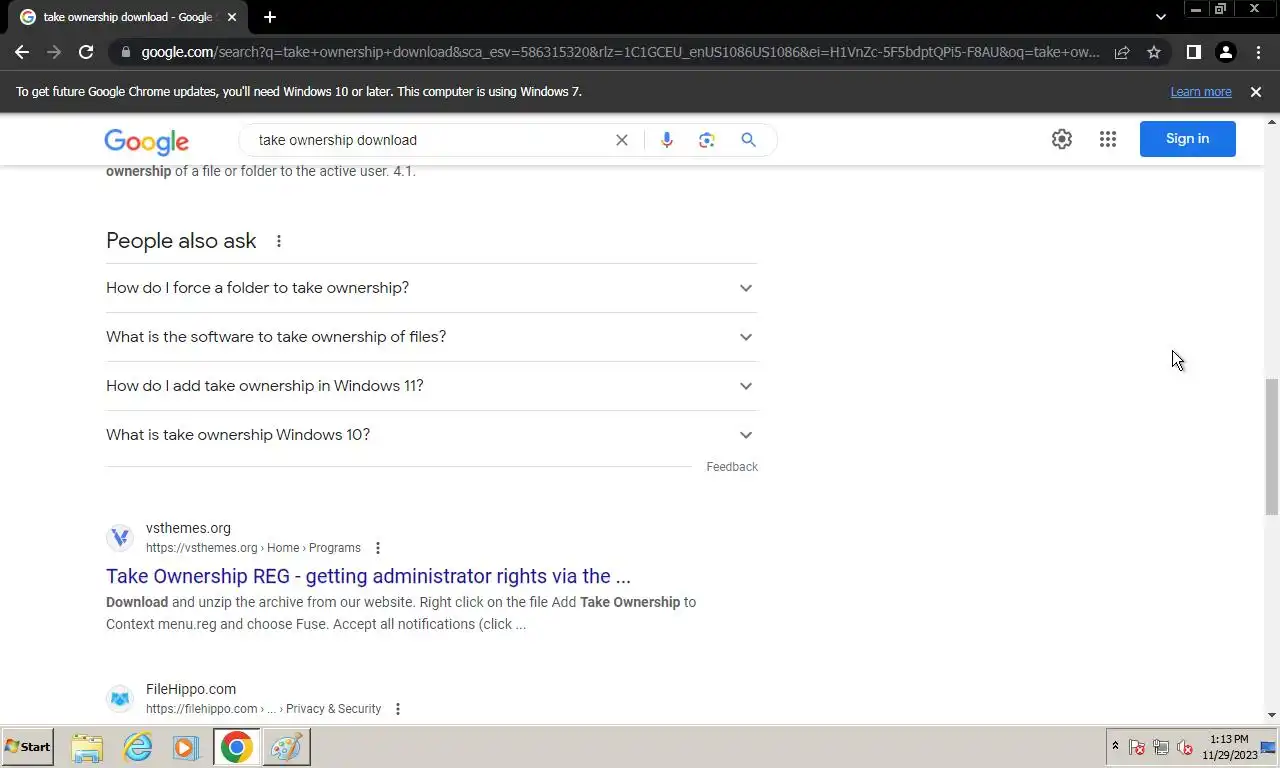This screenshot has height=768, width=1280.
Task: Open the Google apps grid
Action: 1108,139
